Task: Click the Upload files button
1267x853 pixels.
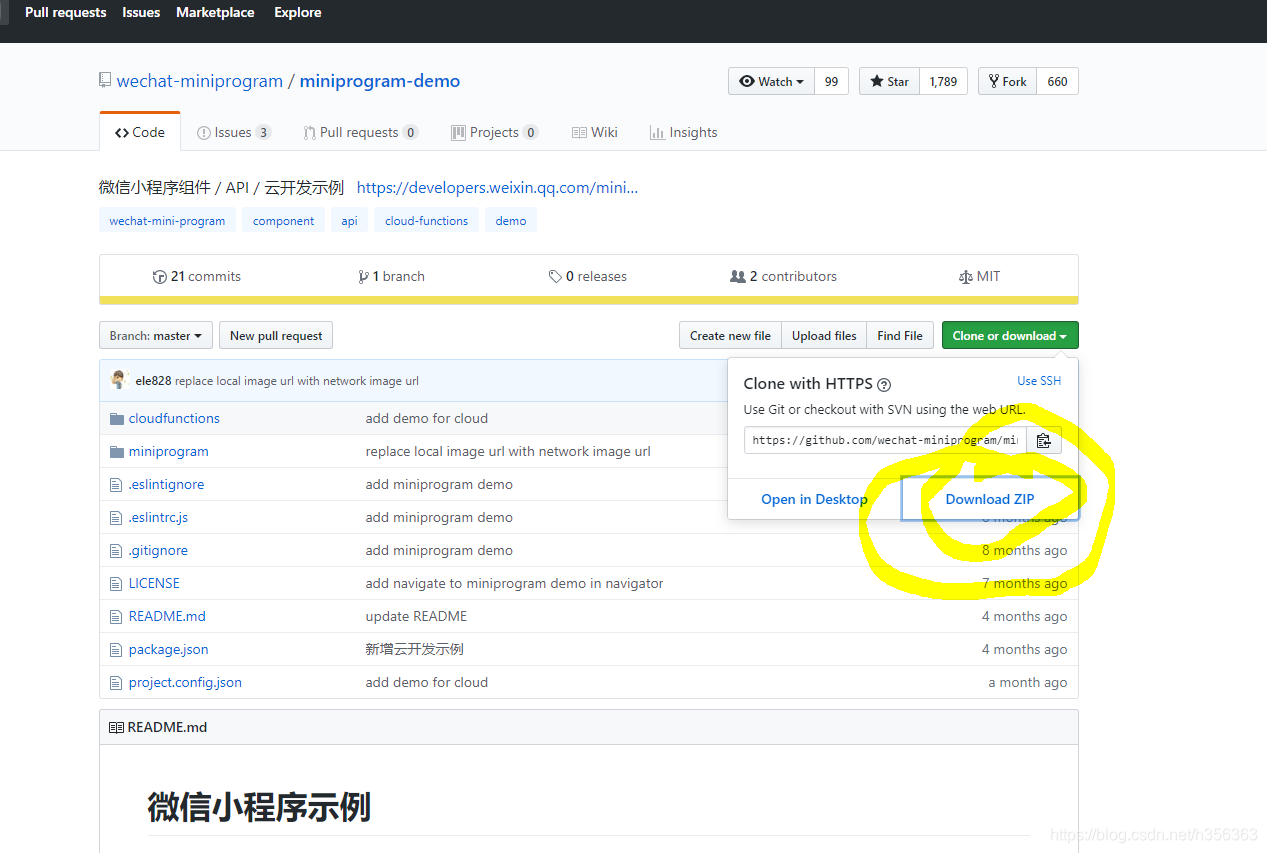Action: [824, 336]
